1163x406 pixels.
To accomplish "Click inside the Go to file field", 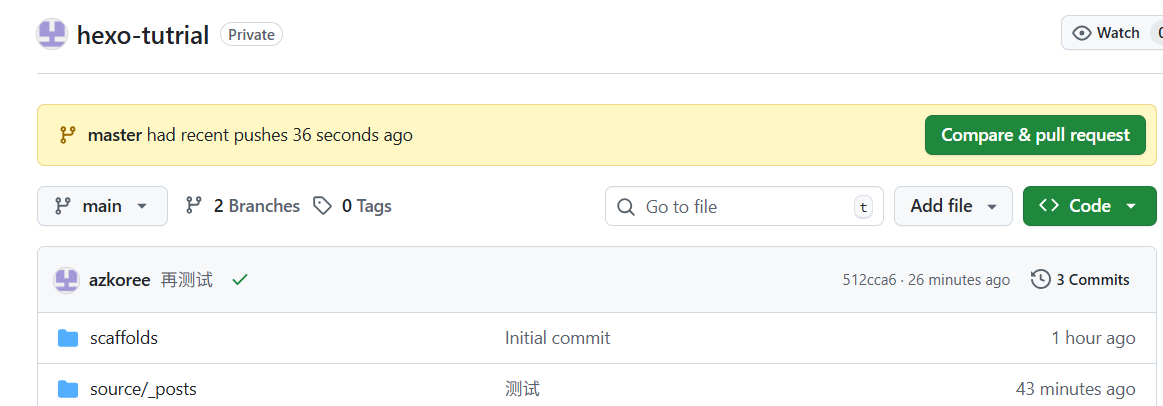I will [x=745, y=207].
